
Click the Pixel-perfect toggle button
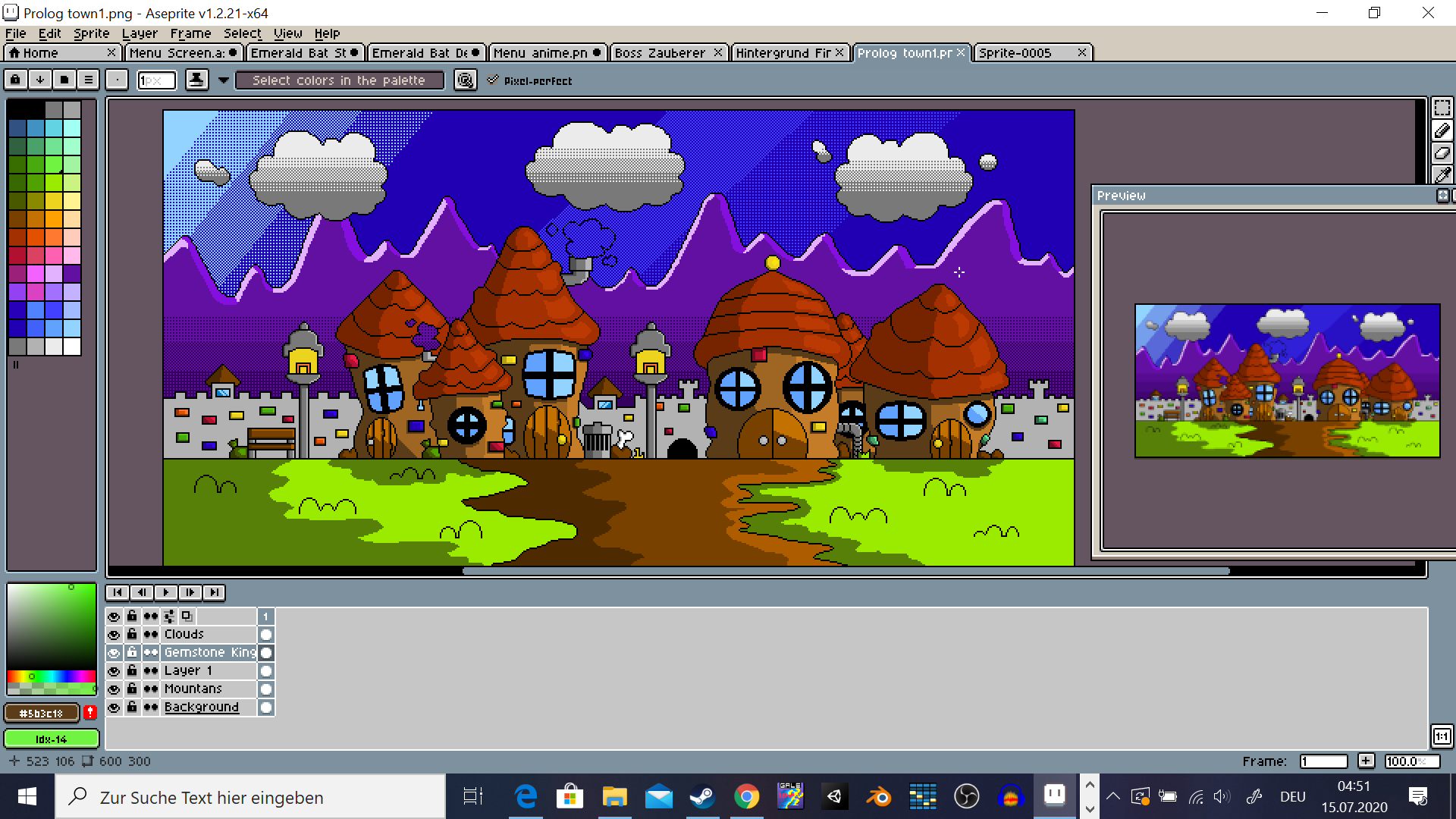494,80
